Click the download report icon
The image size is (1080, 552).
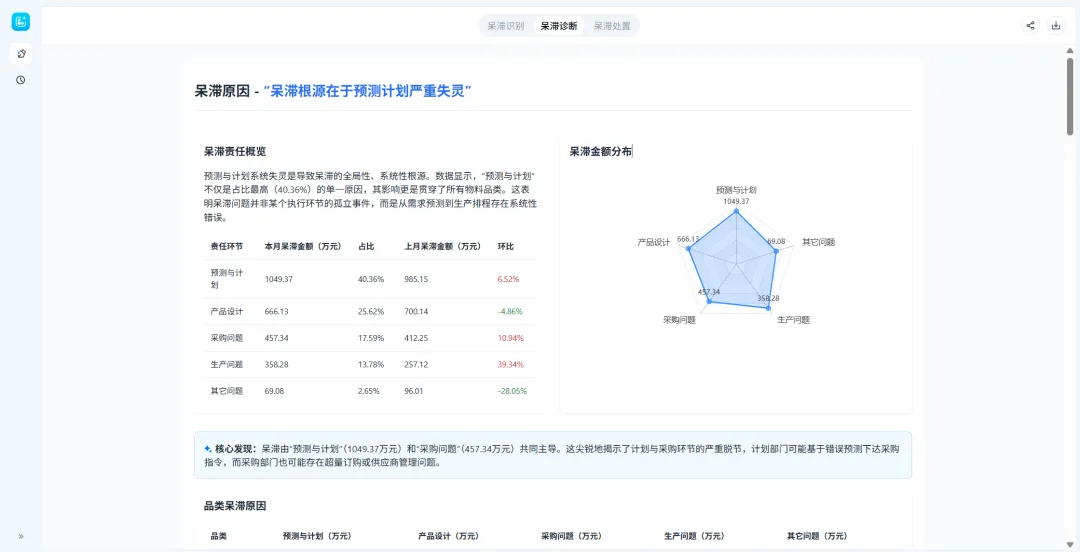pos(1056,26)
